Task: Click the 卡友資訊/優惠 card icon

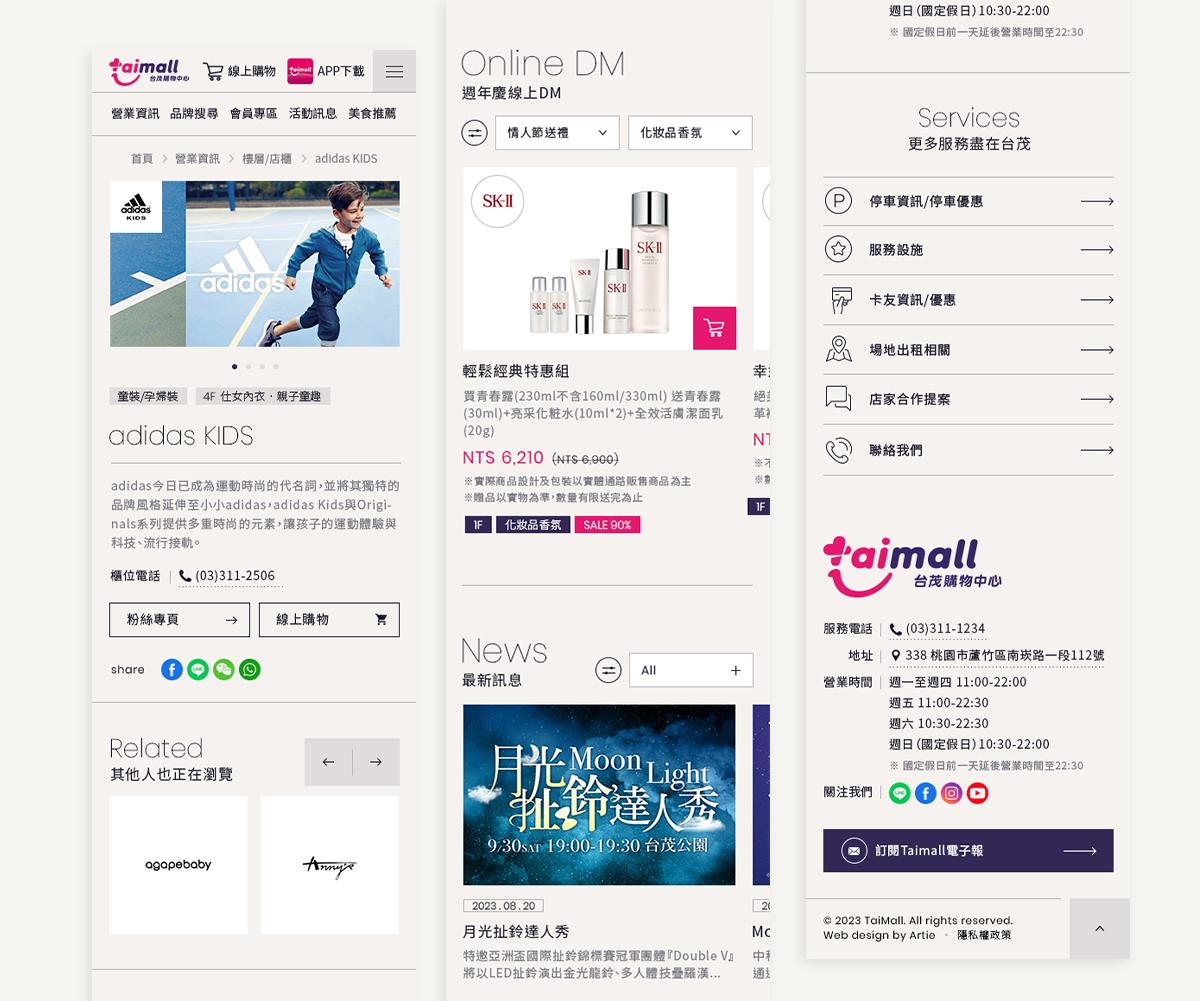Action: [x=840, y=300]
